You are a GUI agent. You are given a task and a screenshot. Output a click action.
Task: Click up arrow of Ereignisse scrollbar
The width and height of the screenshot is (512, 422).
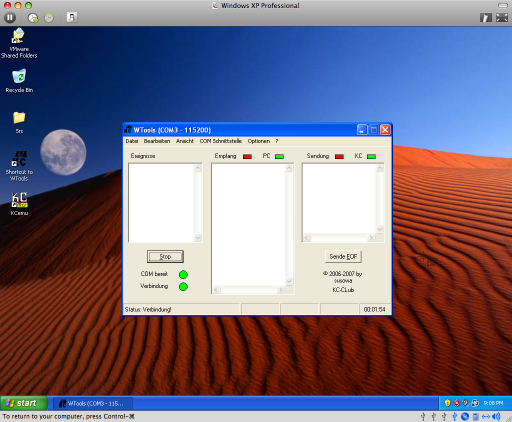coord(198,168)
